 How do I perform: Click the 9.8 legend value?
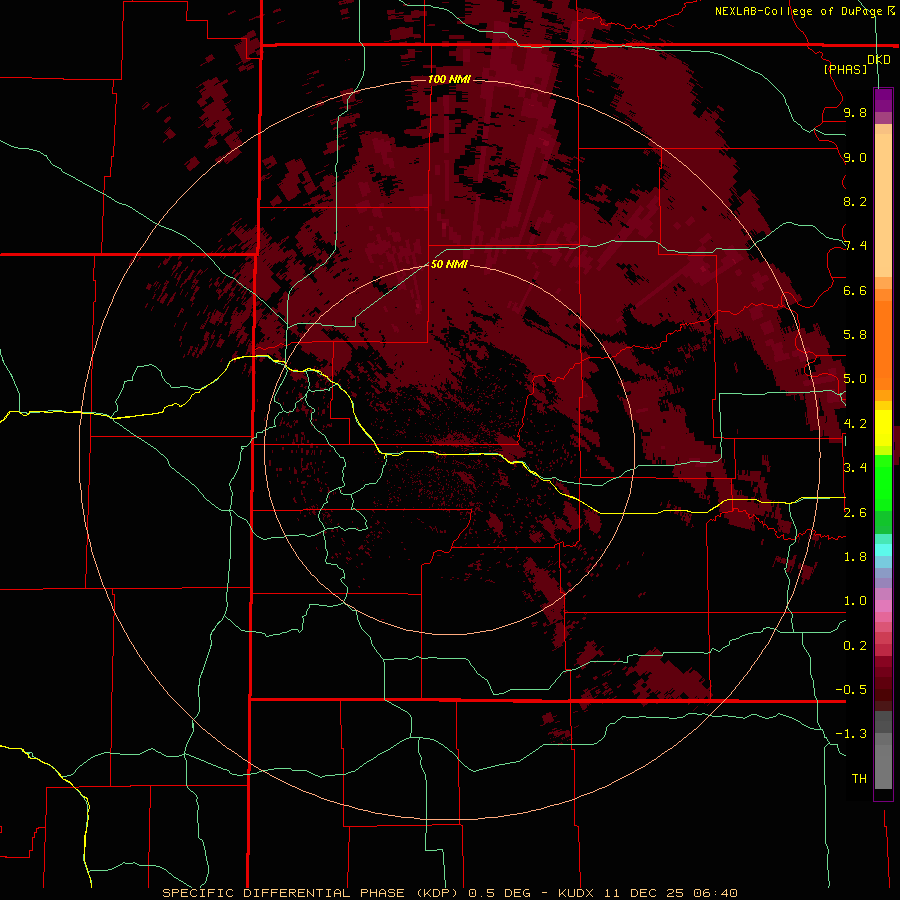[x=855, y=112]
